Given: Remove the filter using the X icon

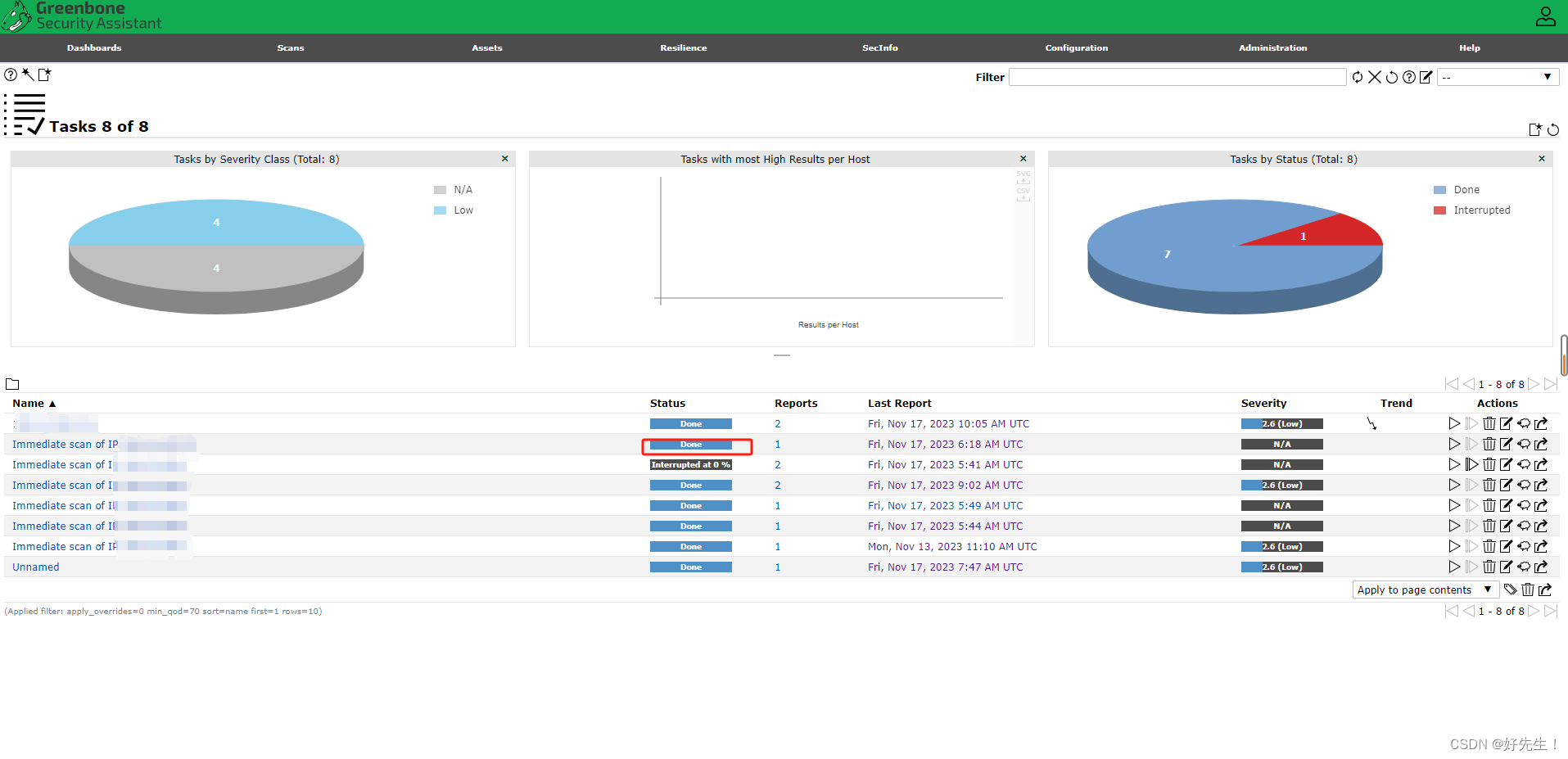Looking at the screenshot, I should point(1375,77).
